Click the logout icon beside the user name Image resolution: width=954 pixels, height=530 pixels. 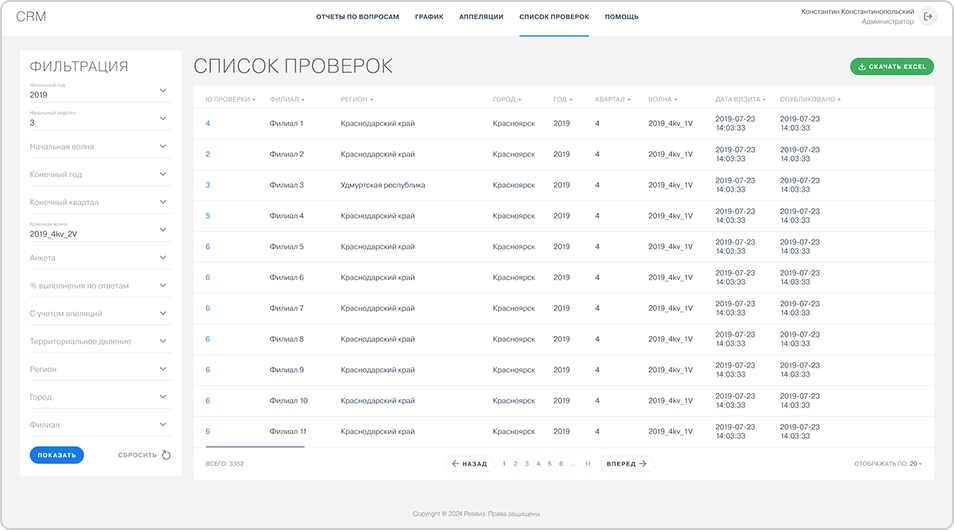(x=928, y=17)
